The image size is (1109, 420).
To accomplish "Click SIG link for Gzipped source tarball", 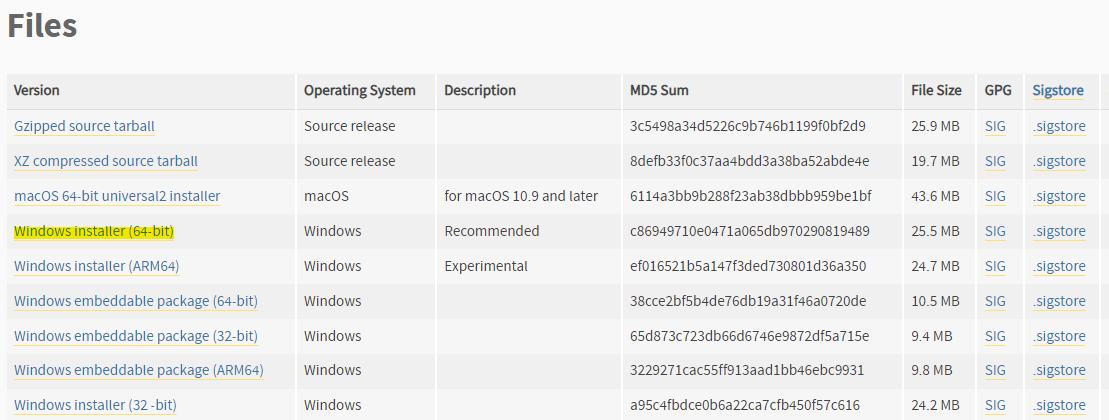I will 995,127.
